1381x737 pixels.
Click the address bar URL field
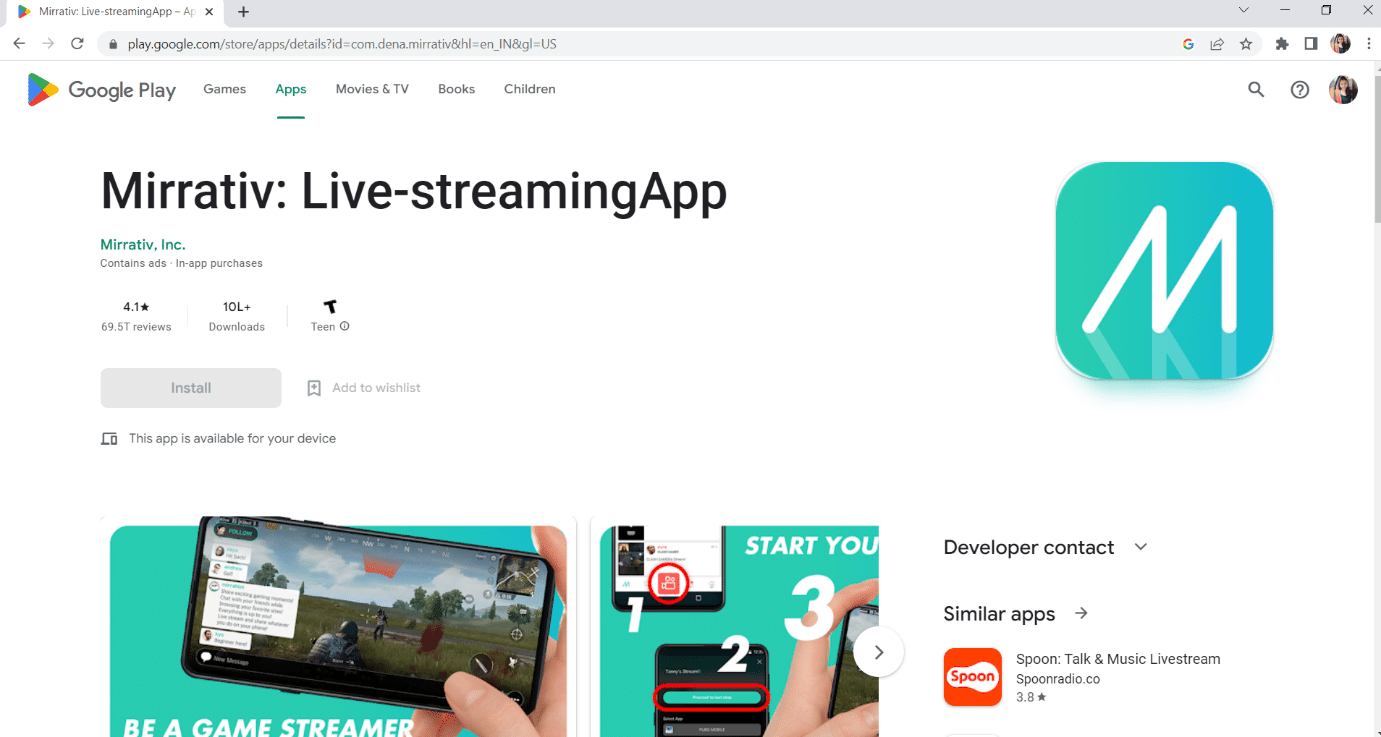(x=640, y=45)
